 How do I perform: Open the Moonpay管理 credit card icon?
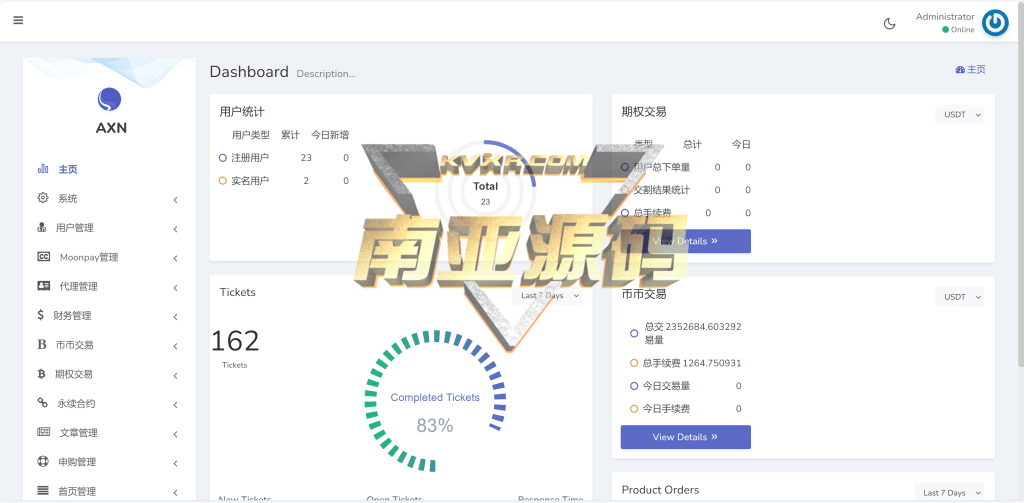click(44, 257)
